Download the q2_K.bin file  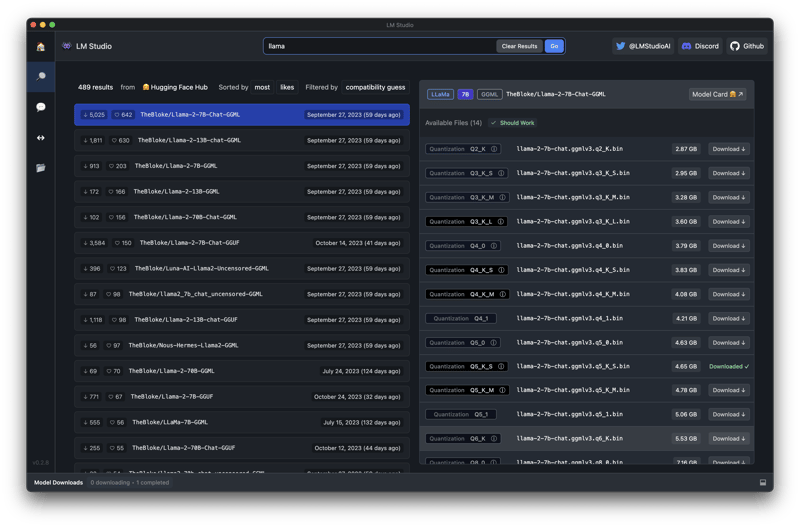point(729,149)
